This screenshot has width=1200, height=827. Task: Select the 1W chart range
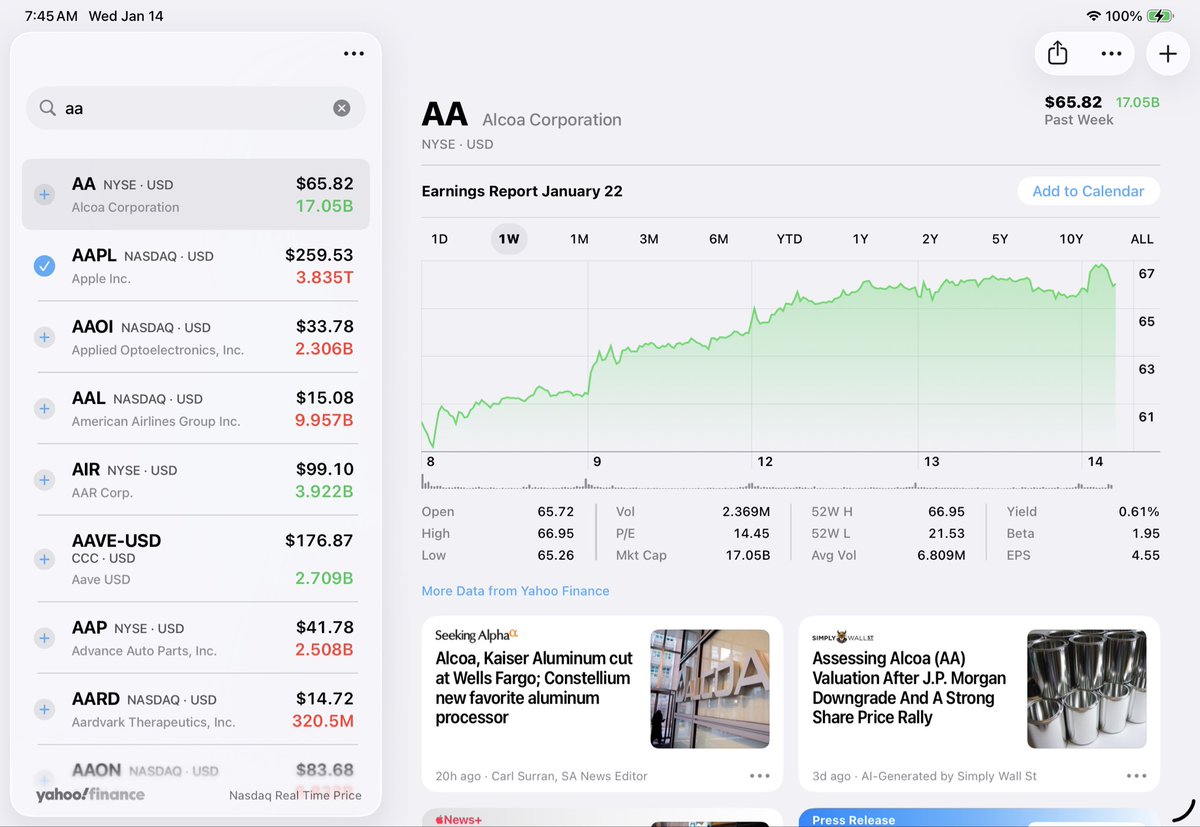click(x=509, y=239)
